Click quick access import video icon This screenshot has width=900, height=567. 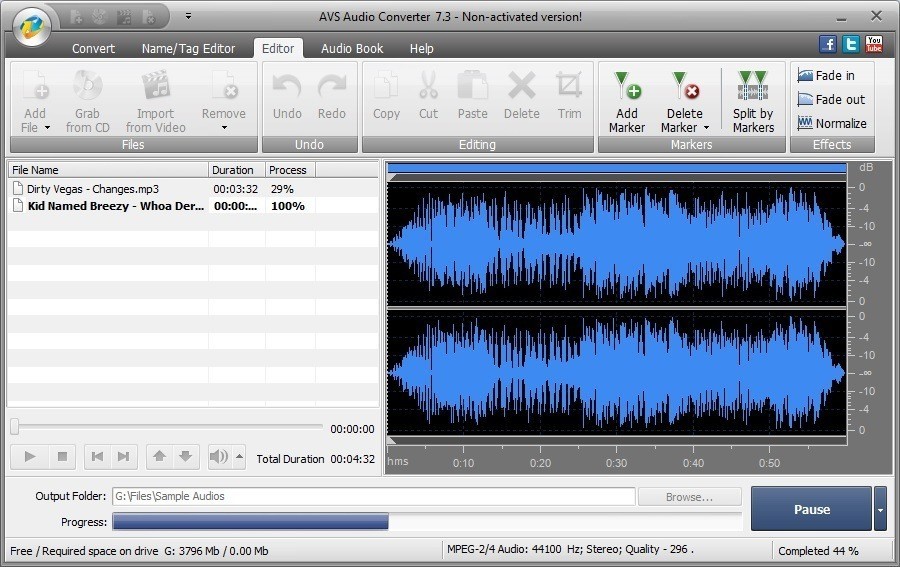click(x=124, y=17)
